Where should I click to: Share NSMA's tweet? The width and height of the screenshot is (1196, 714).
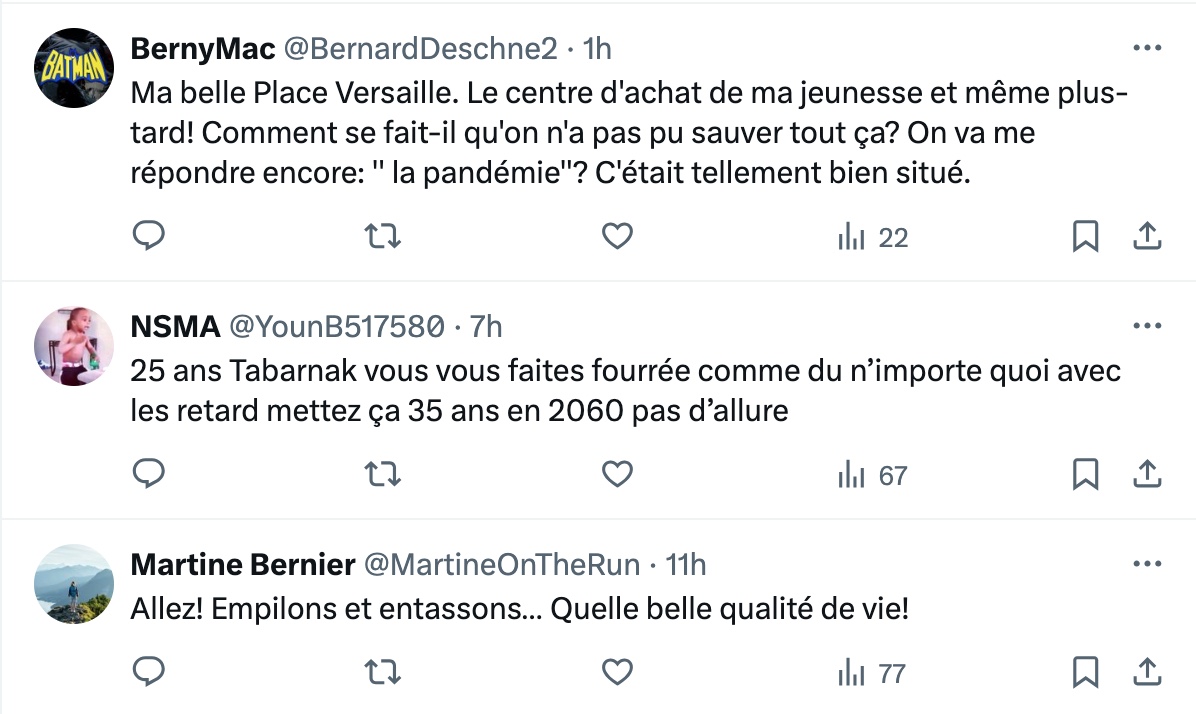coord(1147,474)
